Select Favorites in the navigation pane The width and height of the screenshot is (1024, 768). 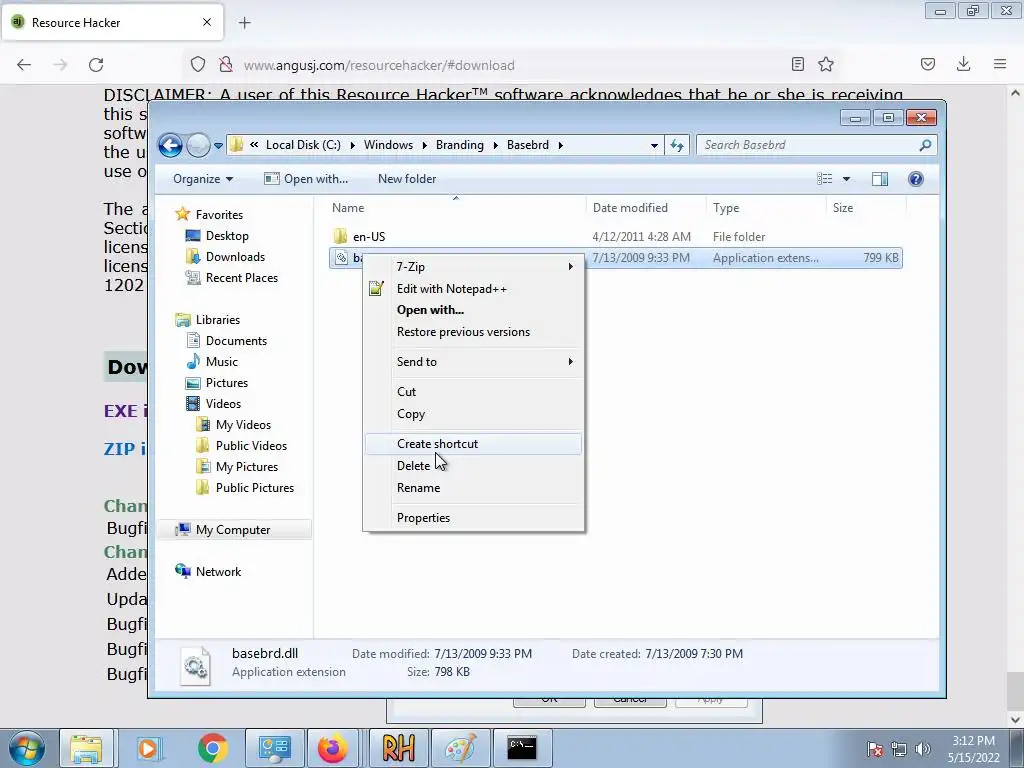pos(219,215)
